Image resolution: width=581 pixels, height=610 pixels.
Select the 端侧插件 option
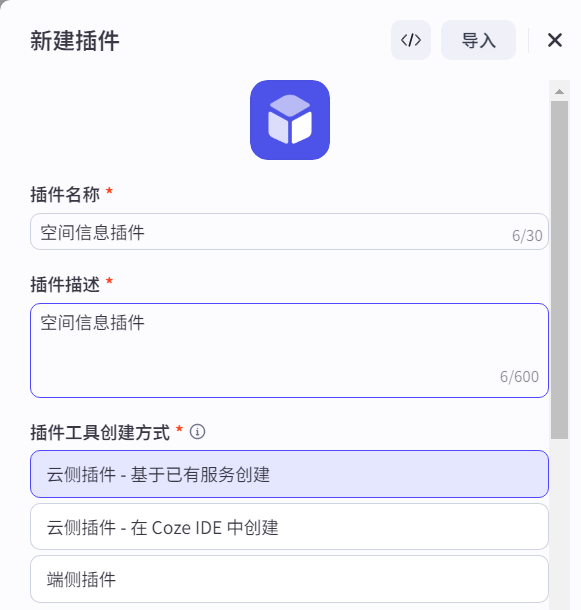point(289,579)
